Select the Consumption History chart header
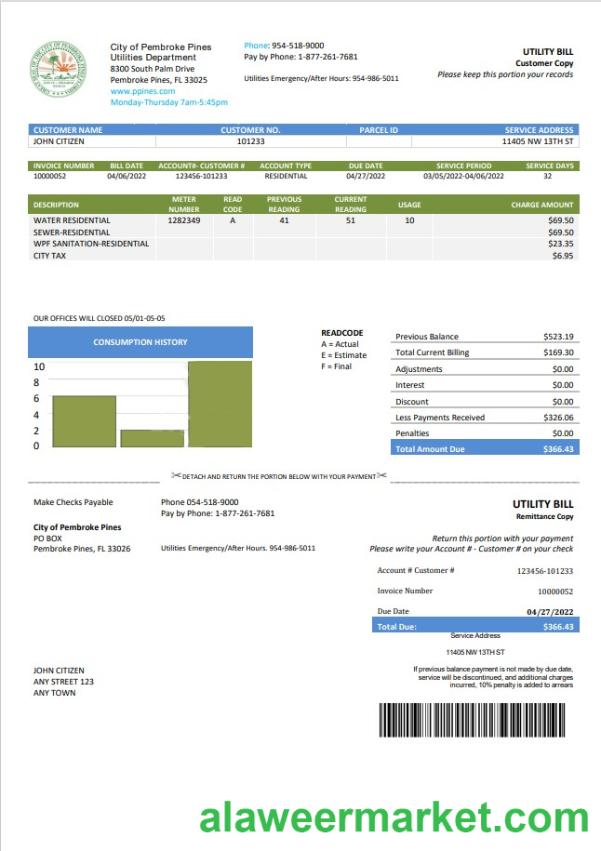This screenshot has height=851, width=601. click(140, 342)
